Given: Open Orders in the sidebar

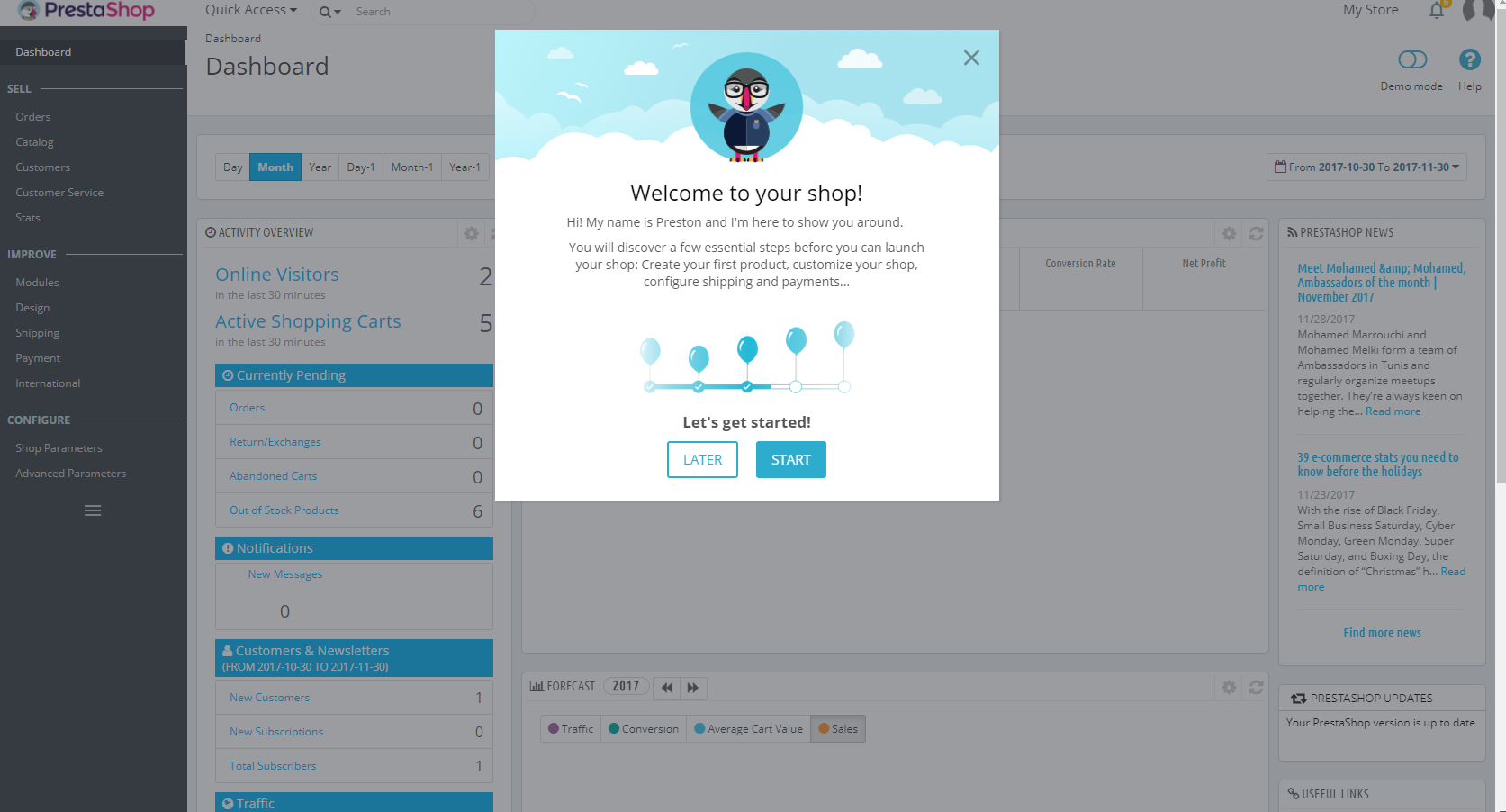Looking at the screenshot, I should tap(33, 117).
